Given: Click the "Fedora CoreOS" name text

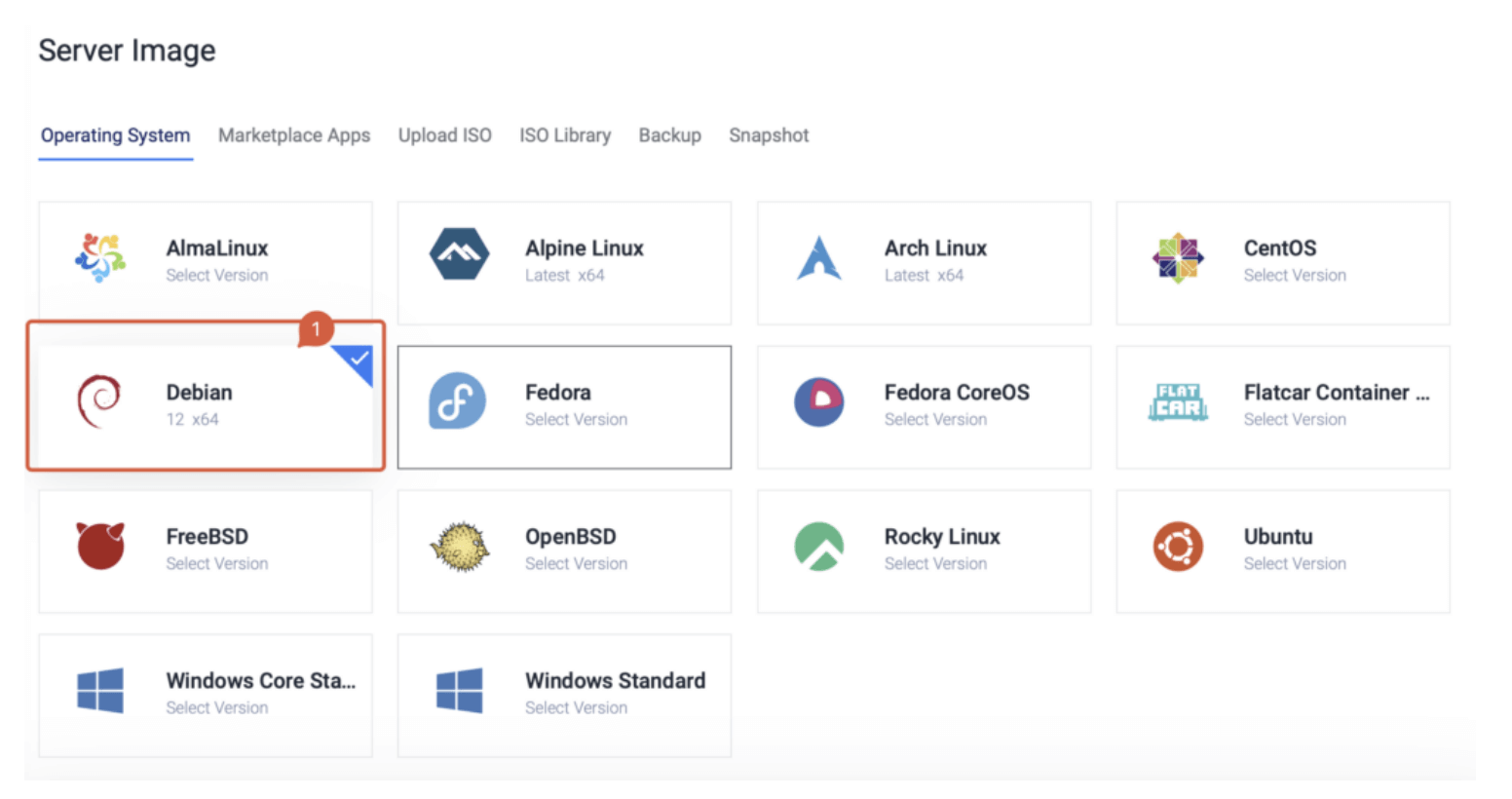Looking at the screenshot, I should [x=957, y=393].
